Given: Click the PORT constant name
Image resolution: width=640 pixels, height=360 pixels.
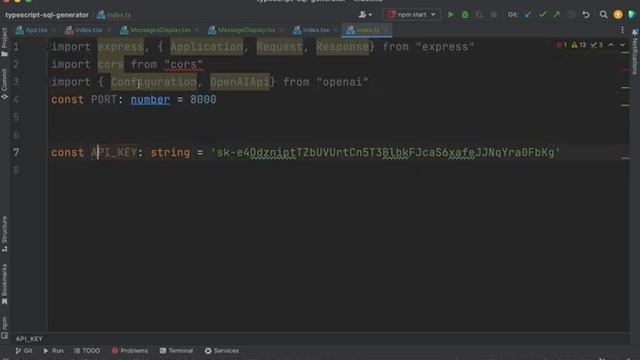Looking at the screenshot, I should pos(104,100).
